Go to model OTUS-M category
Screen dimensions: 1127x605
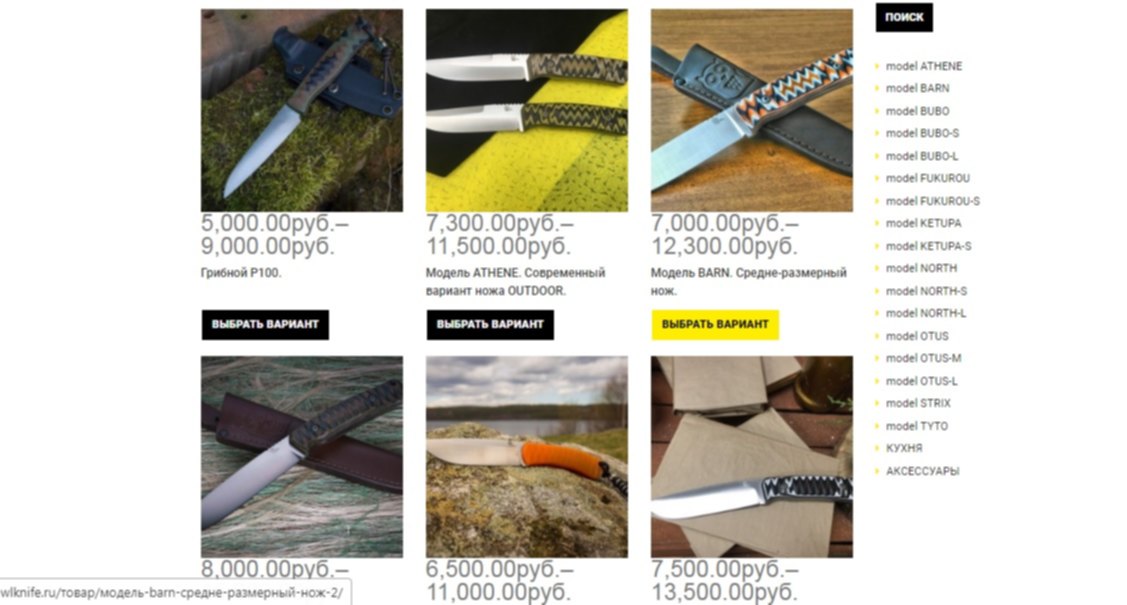923,358
